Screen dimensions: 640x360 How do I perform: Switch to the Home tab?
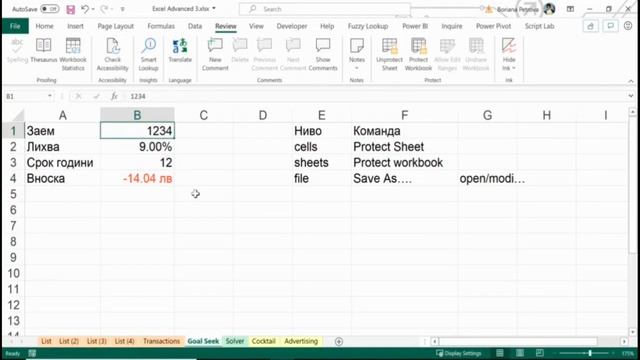click(44, 26)
